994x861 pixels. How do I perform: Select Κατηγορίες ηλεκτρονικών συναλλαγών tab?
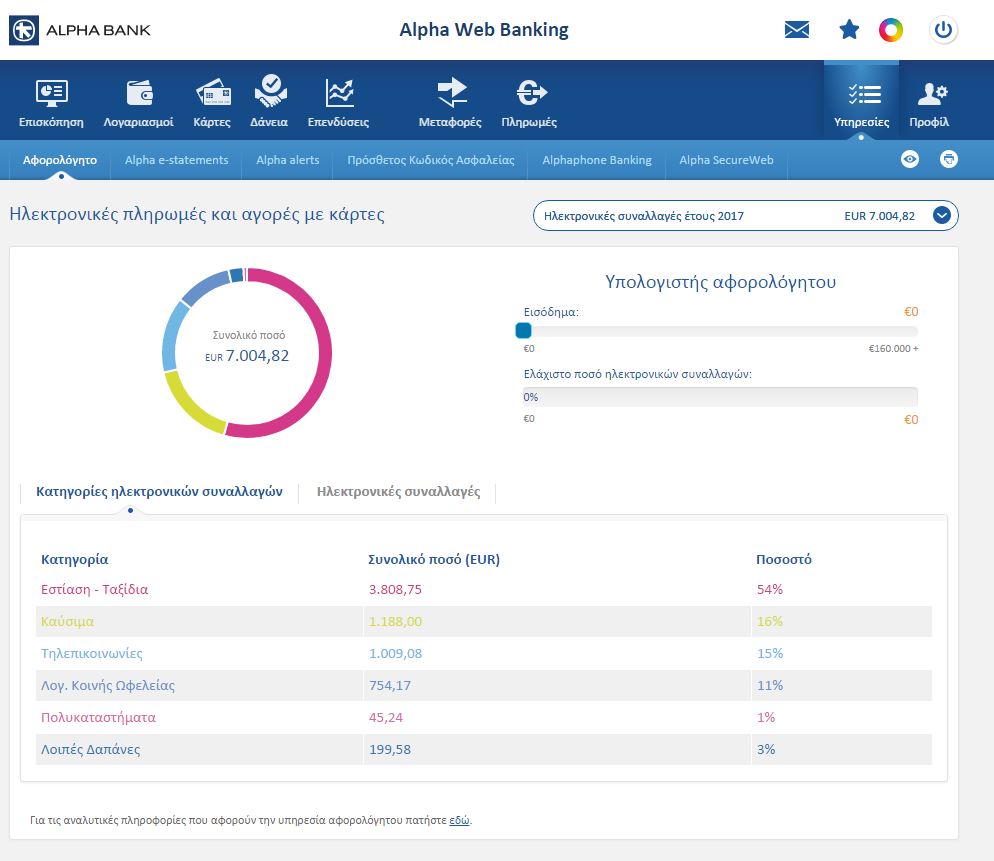tap(159, 491)
